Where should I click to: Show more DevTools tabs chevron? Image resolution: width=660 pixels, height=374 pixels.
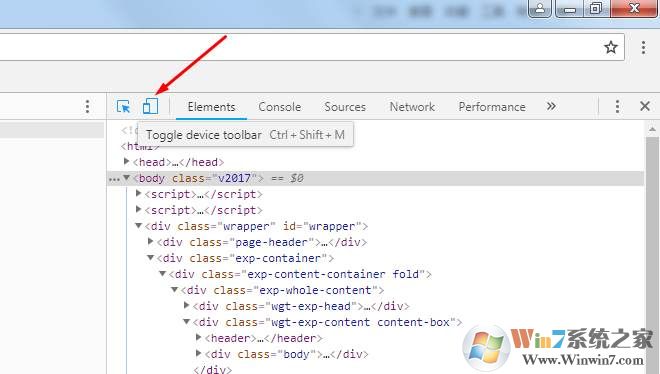(x=551, y=106)
